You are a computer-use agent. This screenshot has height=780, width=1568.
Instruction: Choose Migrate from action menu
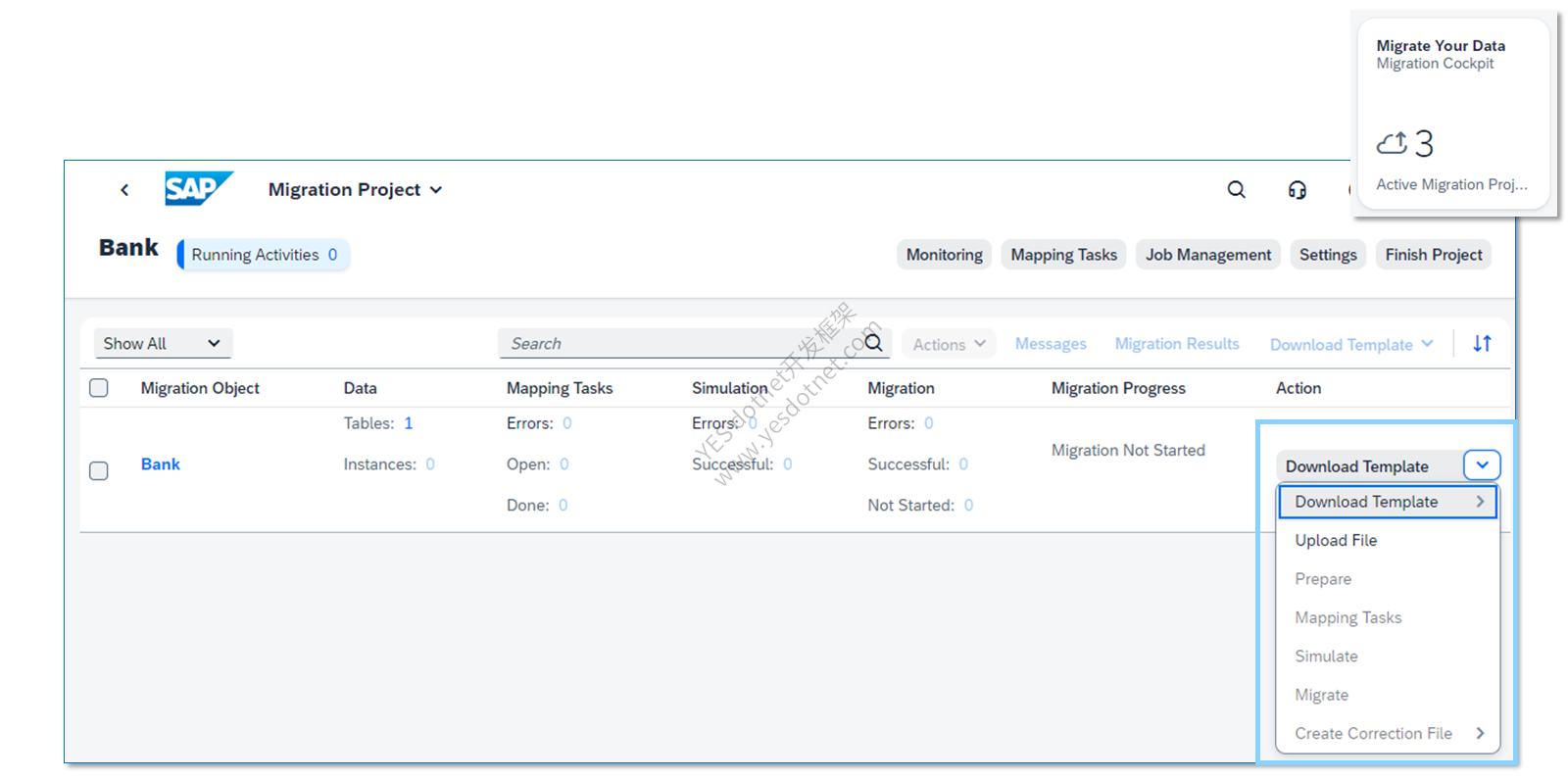point(1388,695)
